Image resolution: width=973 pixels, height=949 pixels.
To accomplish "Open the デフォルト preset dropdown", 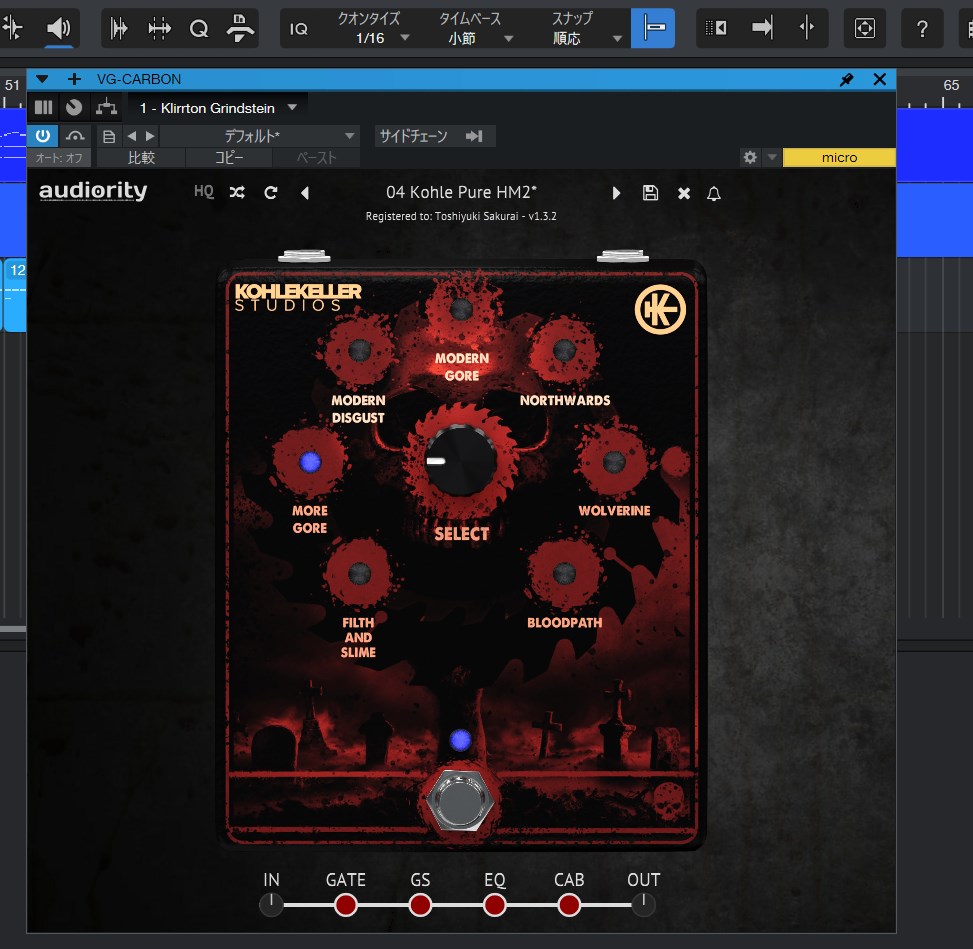I will pyautogui.click(x=260, y=136).
